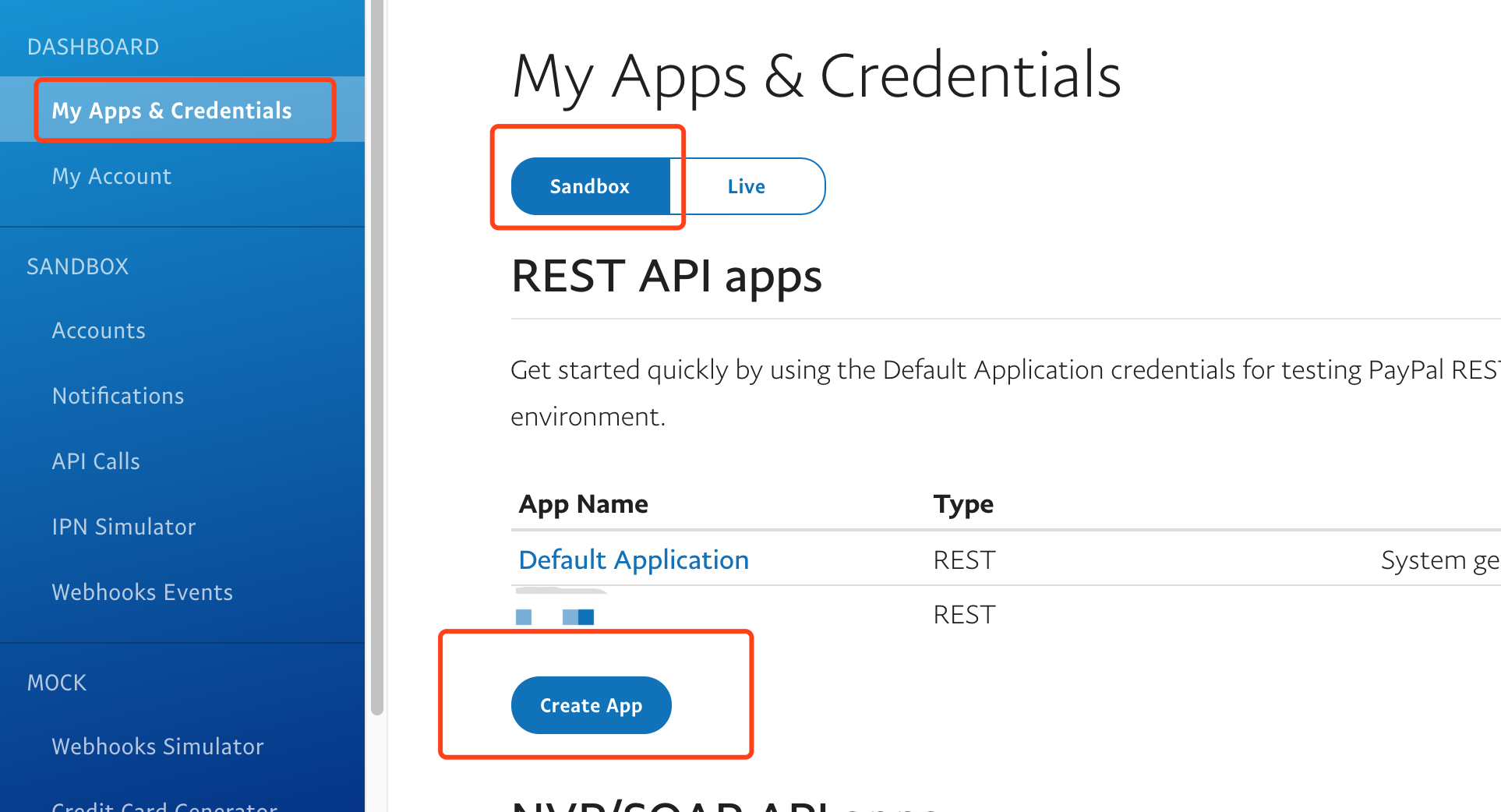
Task: Click the SANDBOX section header
Action: coord(77,267)
